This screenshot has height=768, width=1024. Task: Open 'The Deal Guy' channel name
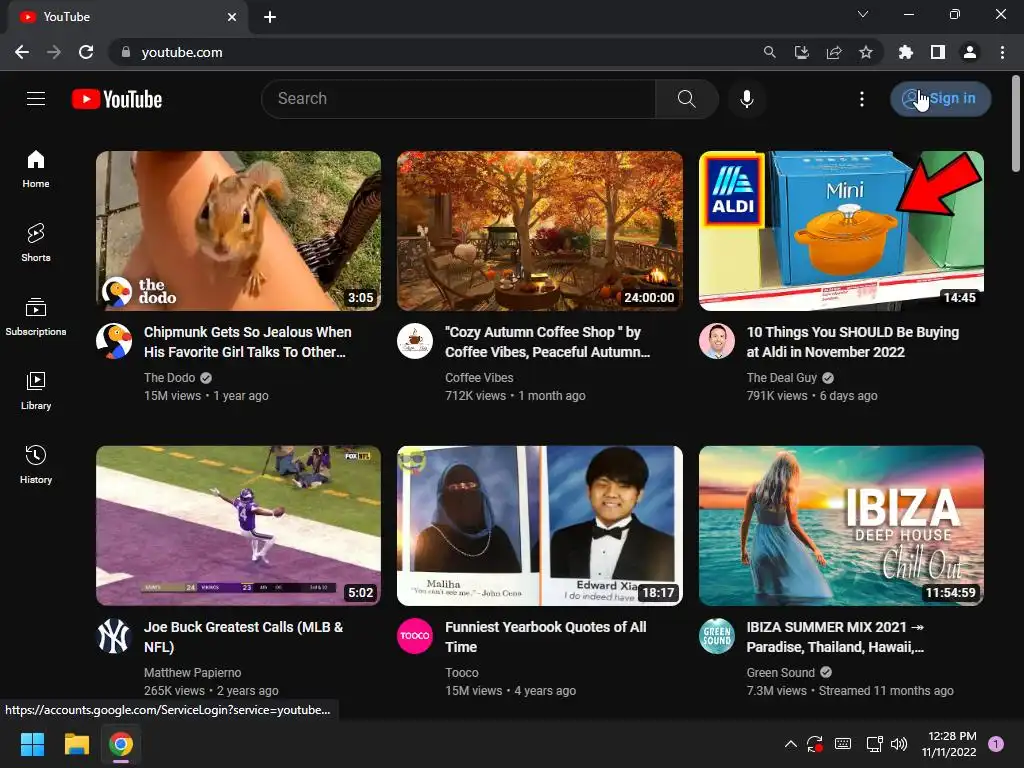[x=782, y=377]
